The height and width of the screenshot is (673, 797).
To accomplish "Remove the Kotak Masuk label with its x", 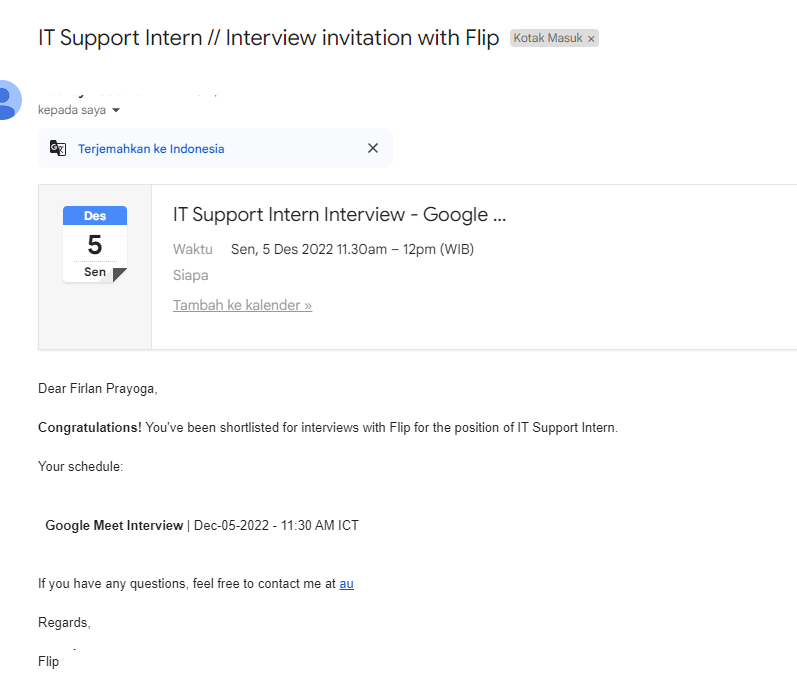I will [x=591, y=39].
